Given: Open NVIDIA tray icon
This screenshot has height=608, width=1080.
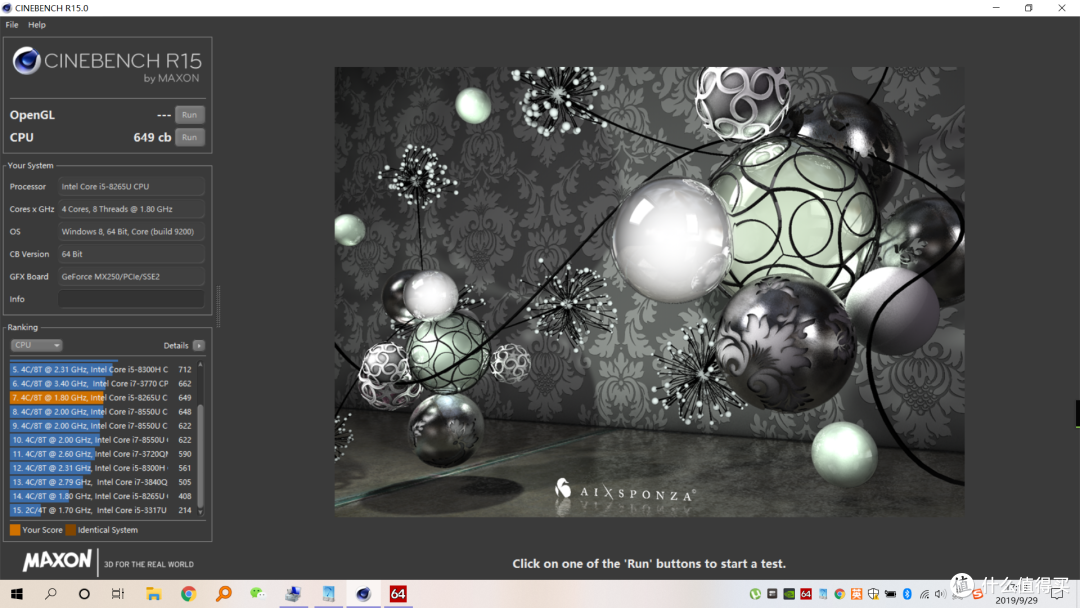Looking at the screenshot, I should coord(789,594).
